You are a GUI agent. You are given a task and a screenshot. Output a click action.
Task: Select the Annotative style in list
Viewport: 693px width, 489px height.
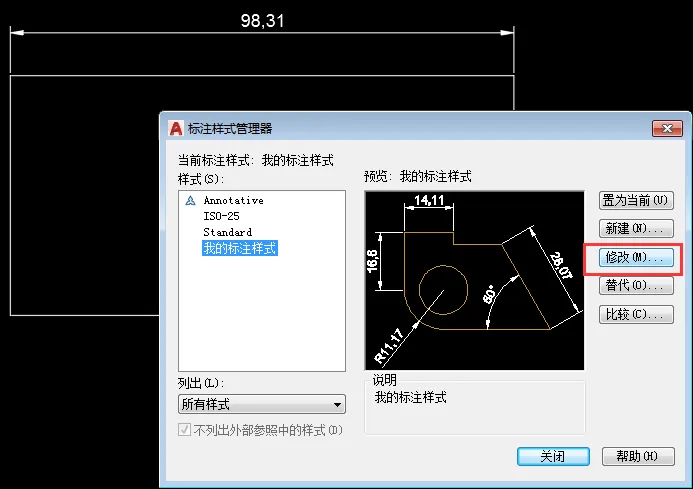coord(233,200)
